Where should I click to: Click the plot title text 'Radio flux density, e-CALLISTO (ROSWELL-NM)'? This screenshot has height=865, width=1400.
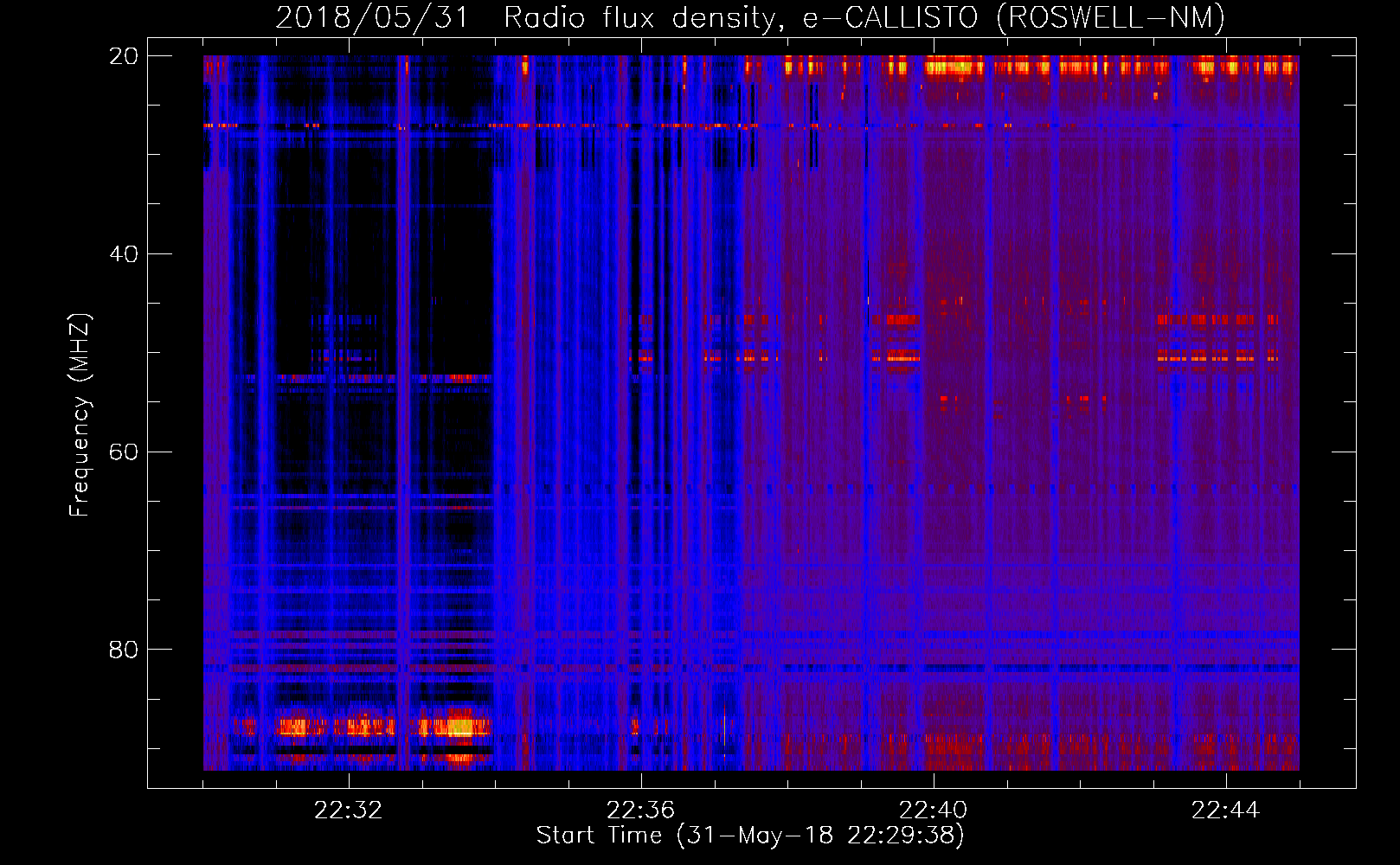[864, 18]
